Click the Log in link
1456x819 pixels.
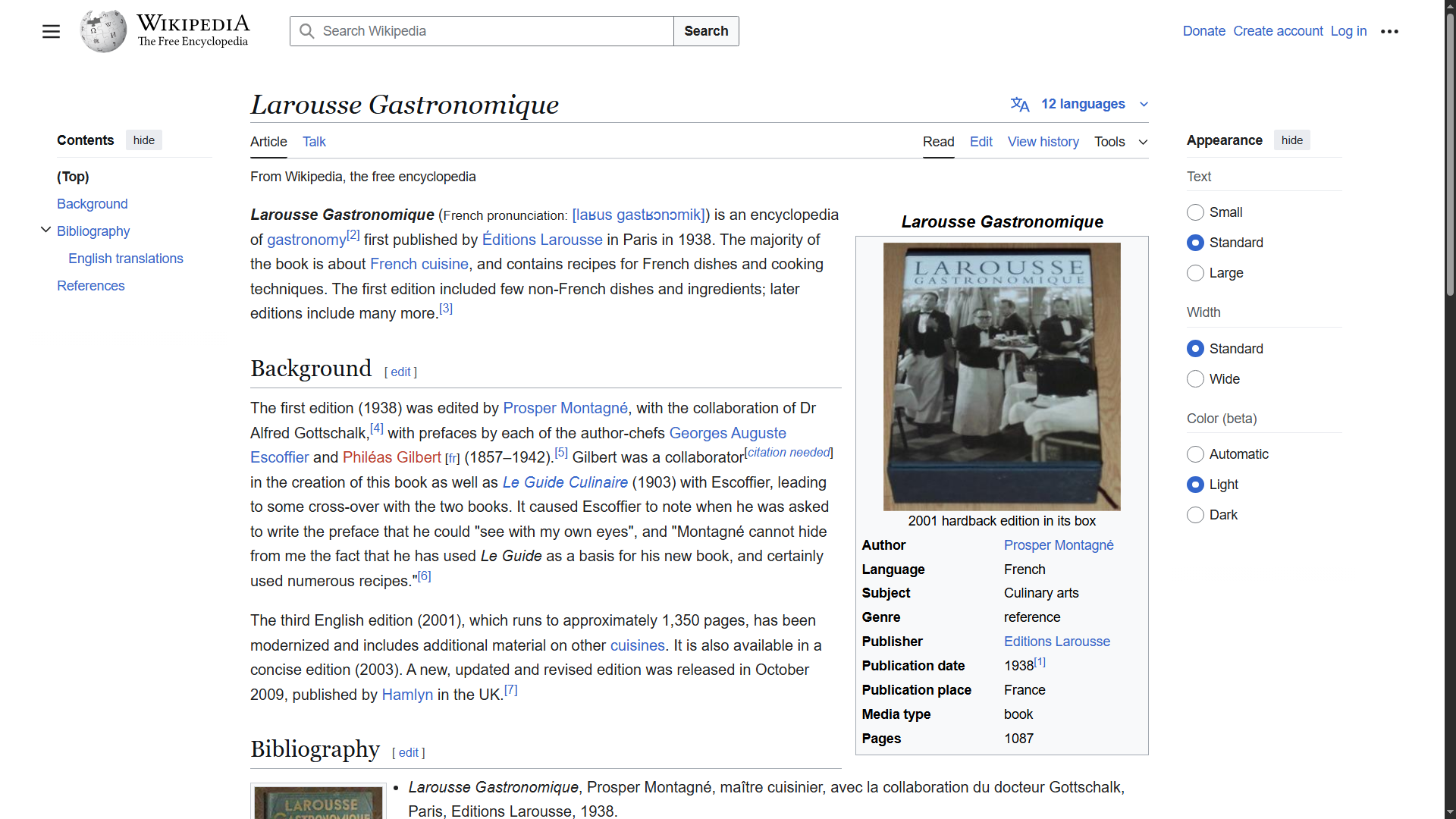point(1348,31)
